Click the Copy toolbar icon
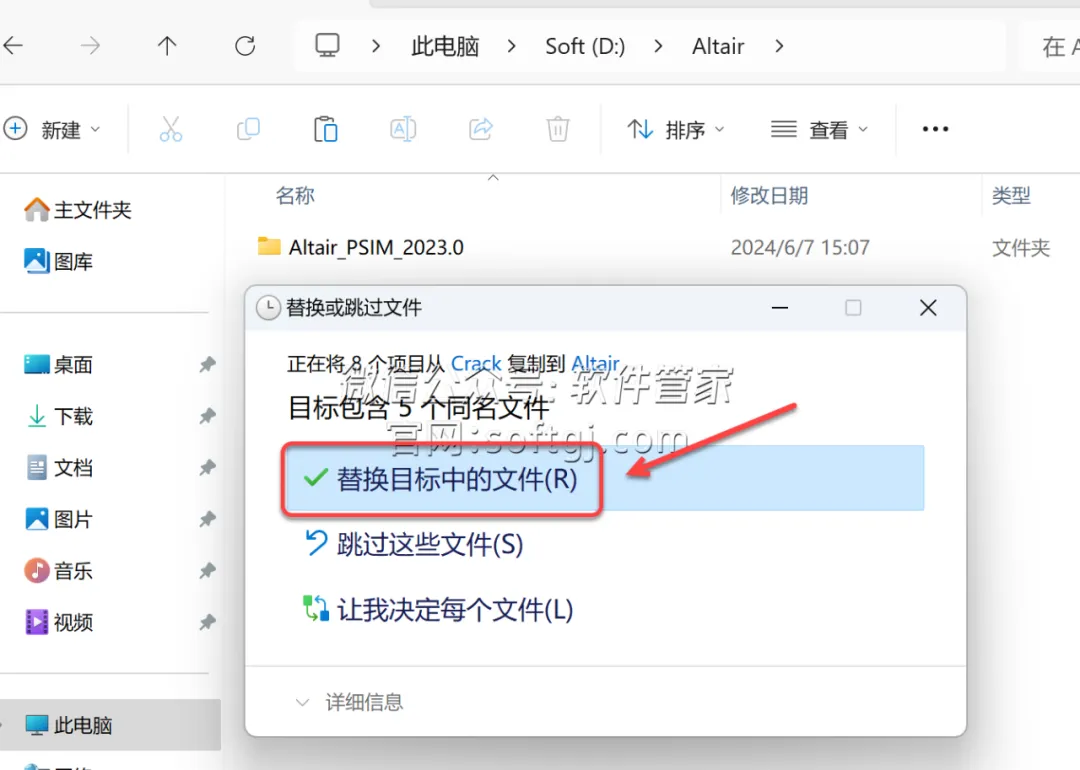This screenshot has width=1080, height=770. pyautogui.click(x=248, y=129)
